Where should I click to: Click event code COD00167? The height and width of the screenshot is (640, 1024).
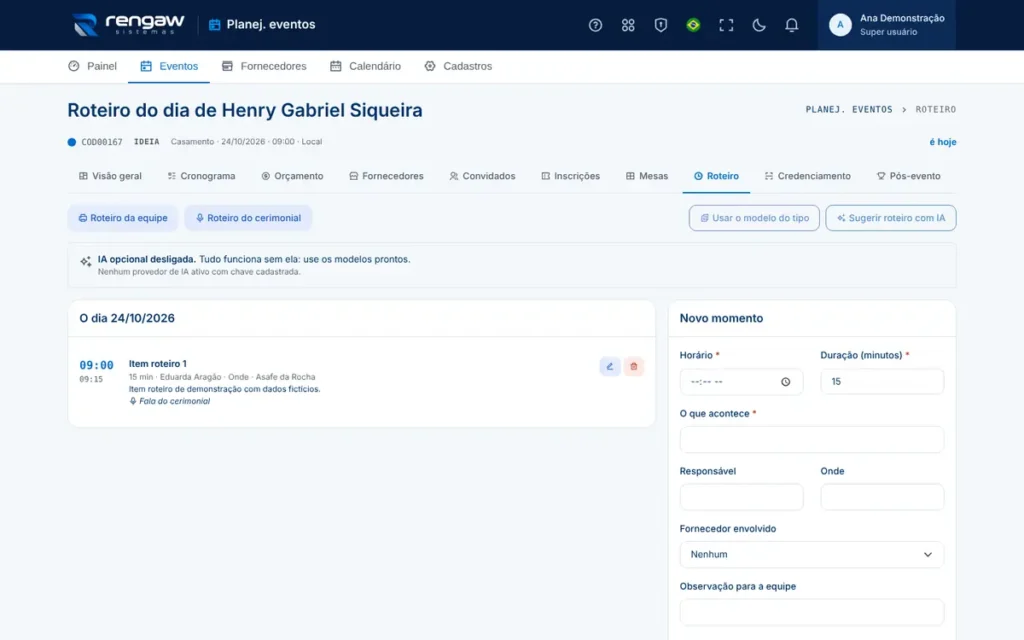coord(101,142)
